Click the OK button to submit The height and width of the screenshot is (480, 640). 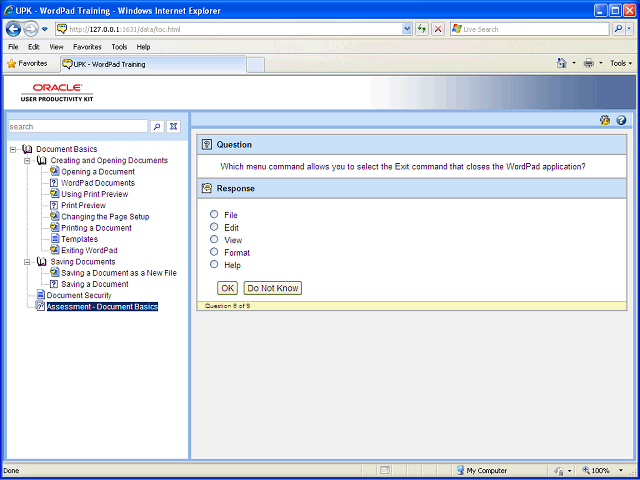pos(227,288)
